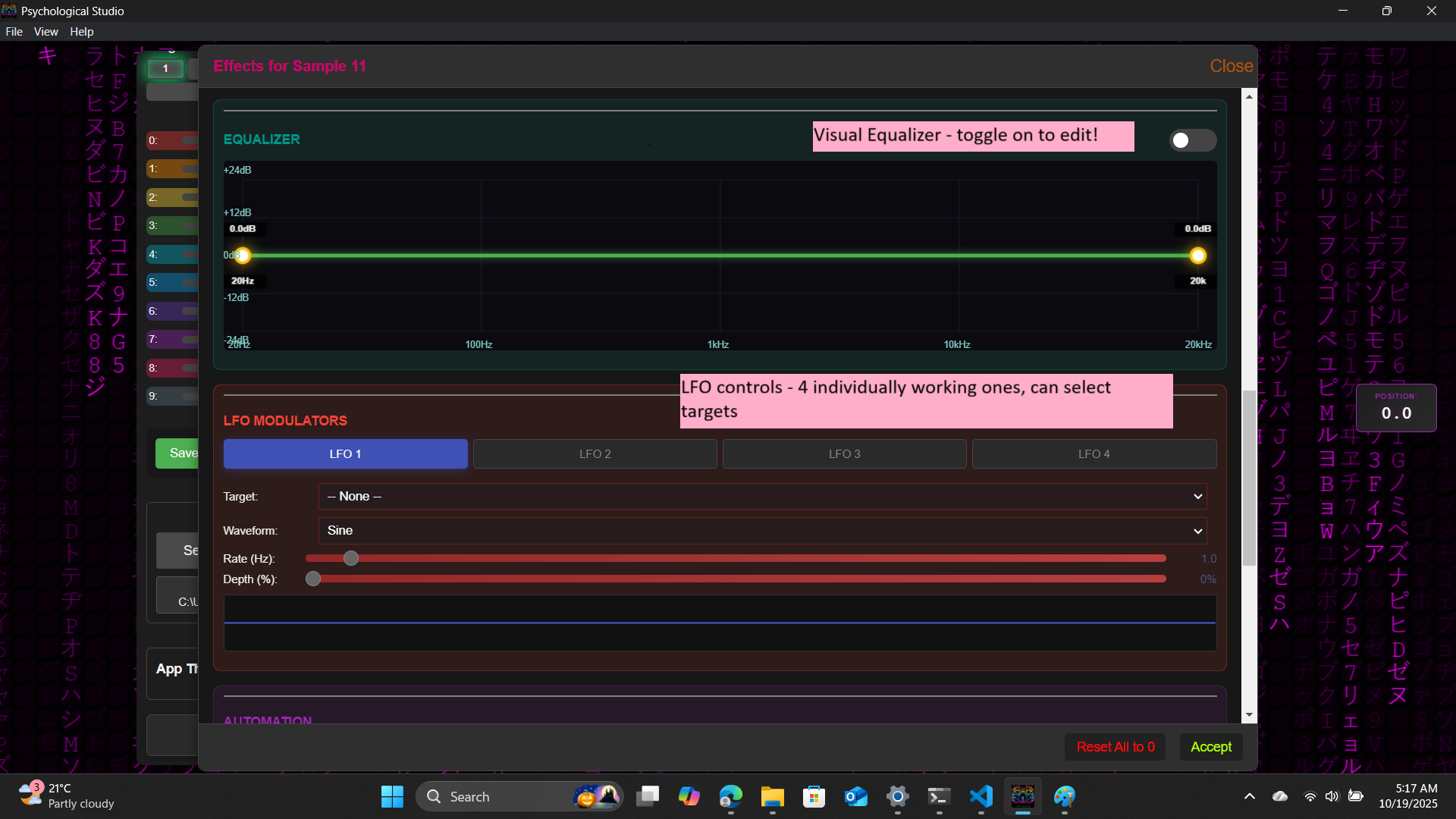Open File Explorer from taskbar
The image size is (1456, 819).
(x=772, y=796)
